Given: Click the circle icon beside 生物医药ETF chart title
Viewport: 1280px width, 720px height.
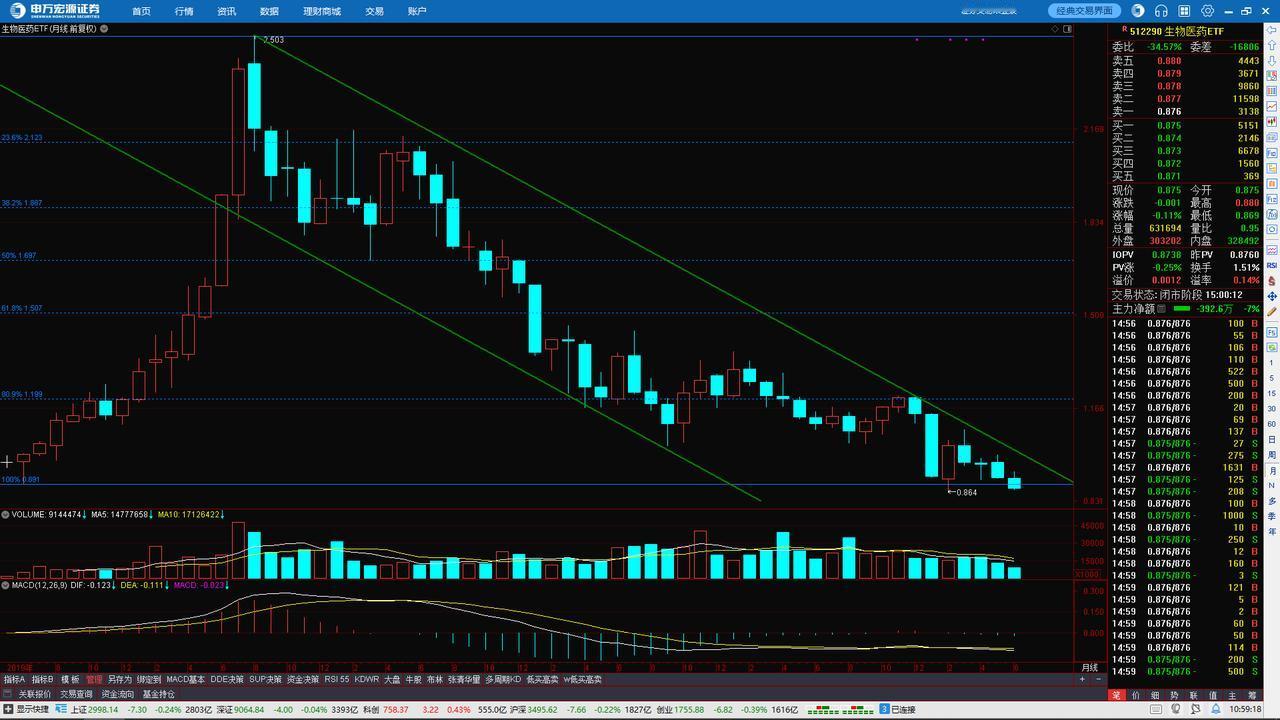Looking at the screenshot, I should 104,29.
